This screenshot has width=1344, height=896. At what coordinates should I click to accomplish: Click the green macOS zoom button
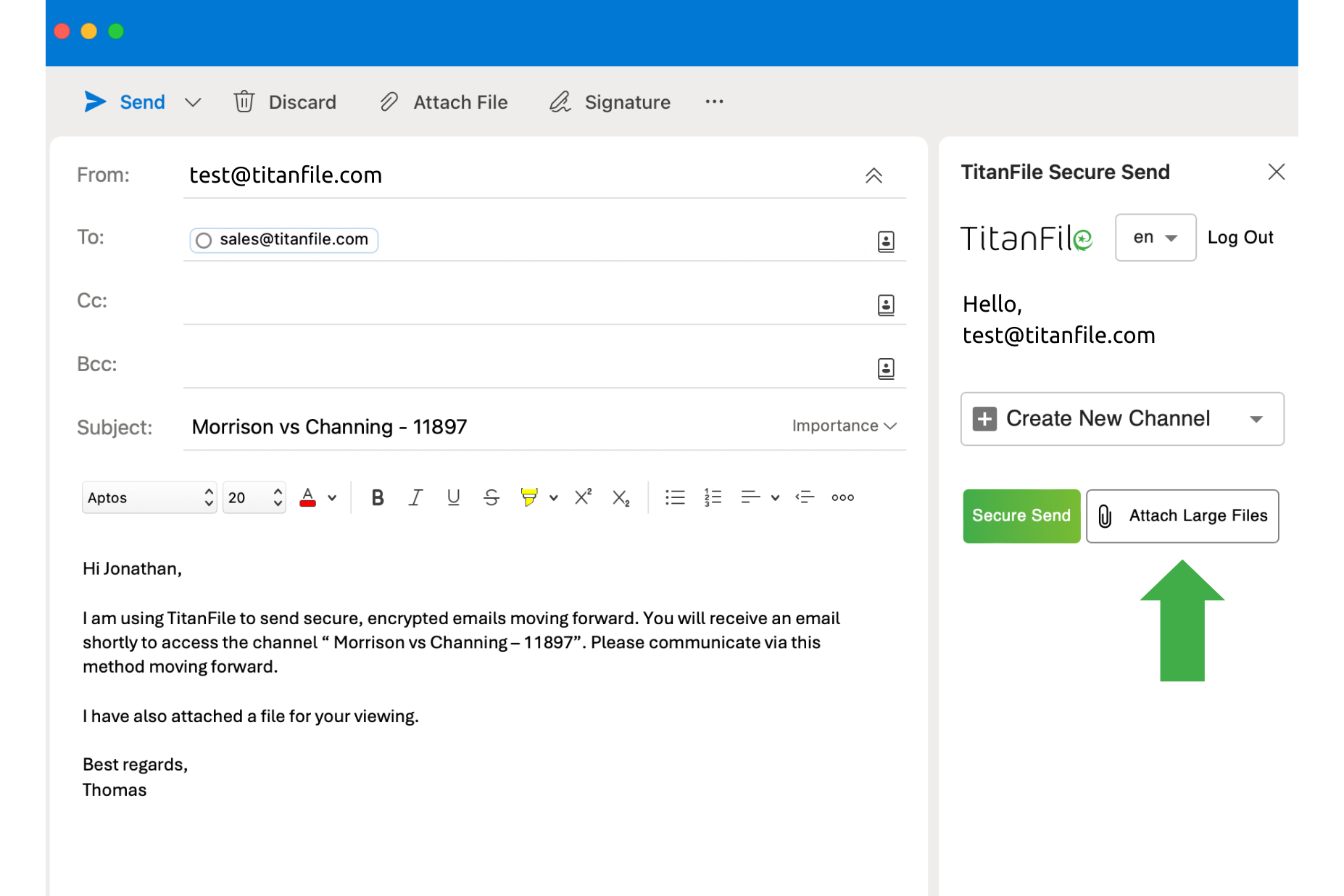click(116, 31)
